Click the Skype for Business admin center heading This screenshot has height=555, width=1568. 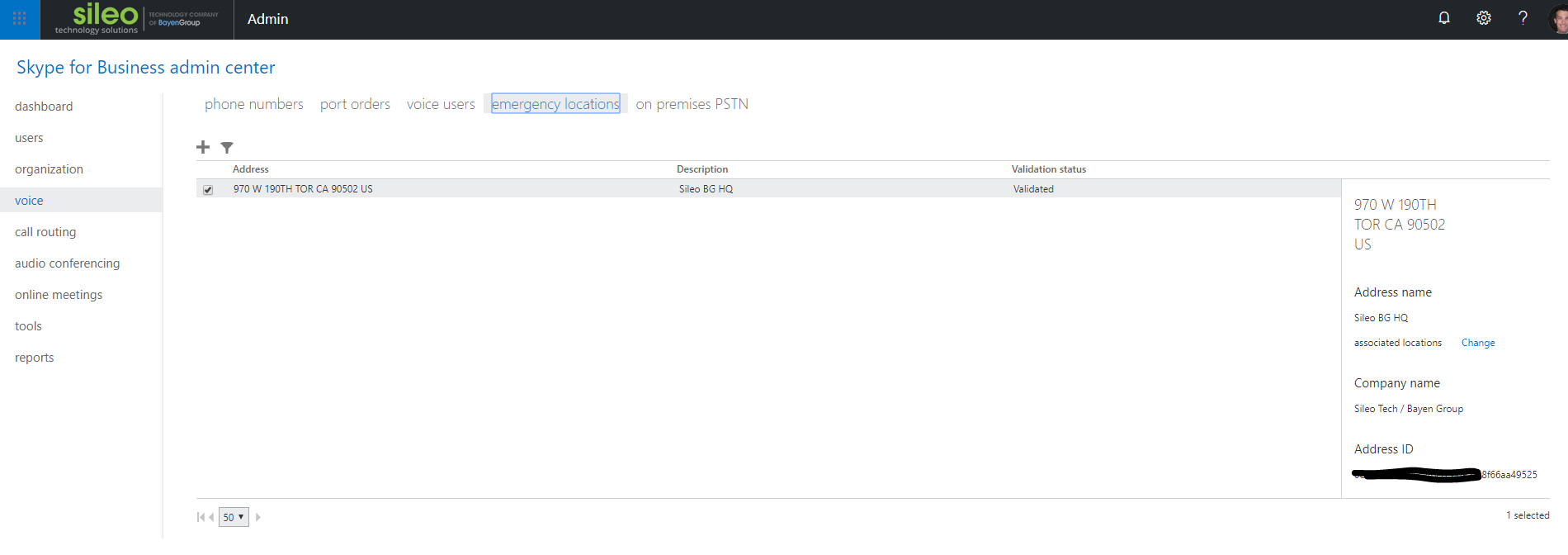[146, 68]
